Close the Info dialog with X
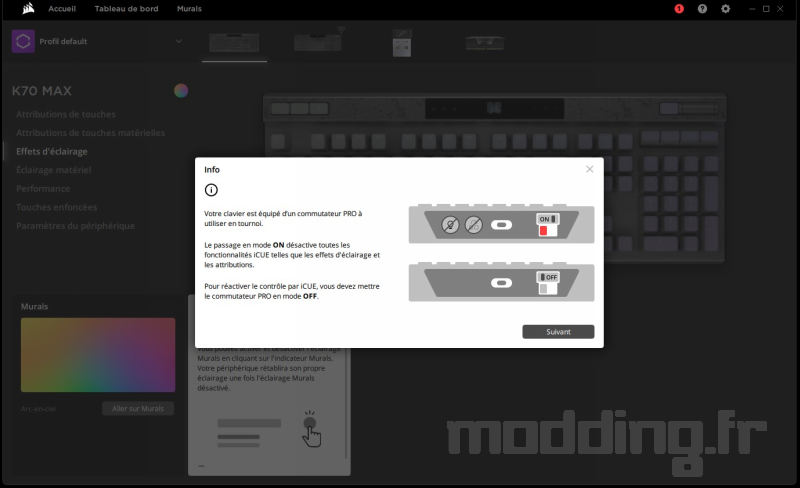The image size is (800, 488). (x=589, y=169)
